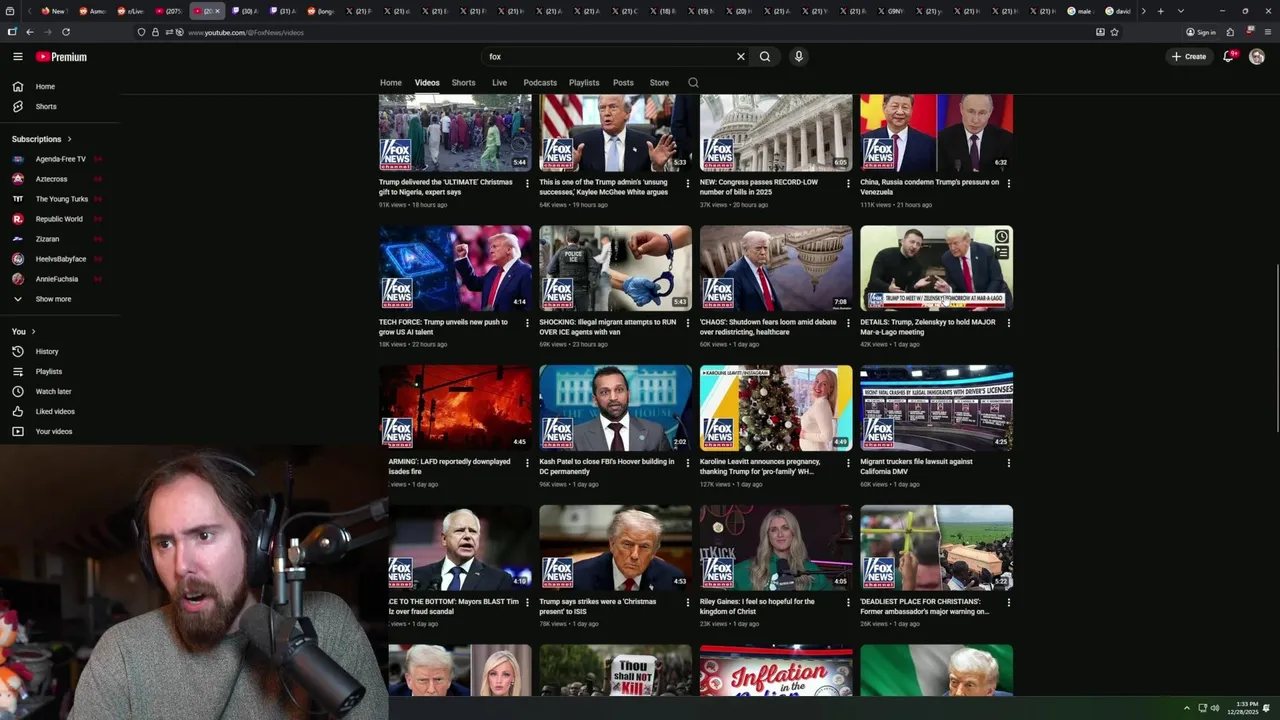Screen dimensions: 1280x720
Task: Open the YouTube hamburger guide menu
Action: click(x=17, y=57)
